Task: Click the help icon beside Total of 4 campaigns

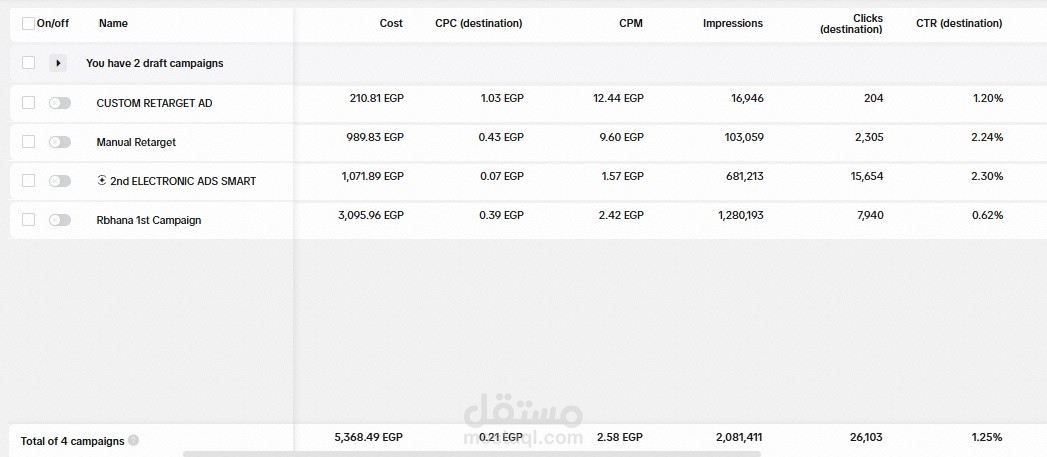Action: (134, 440)
